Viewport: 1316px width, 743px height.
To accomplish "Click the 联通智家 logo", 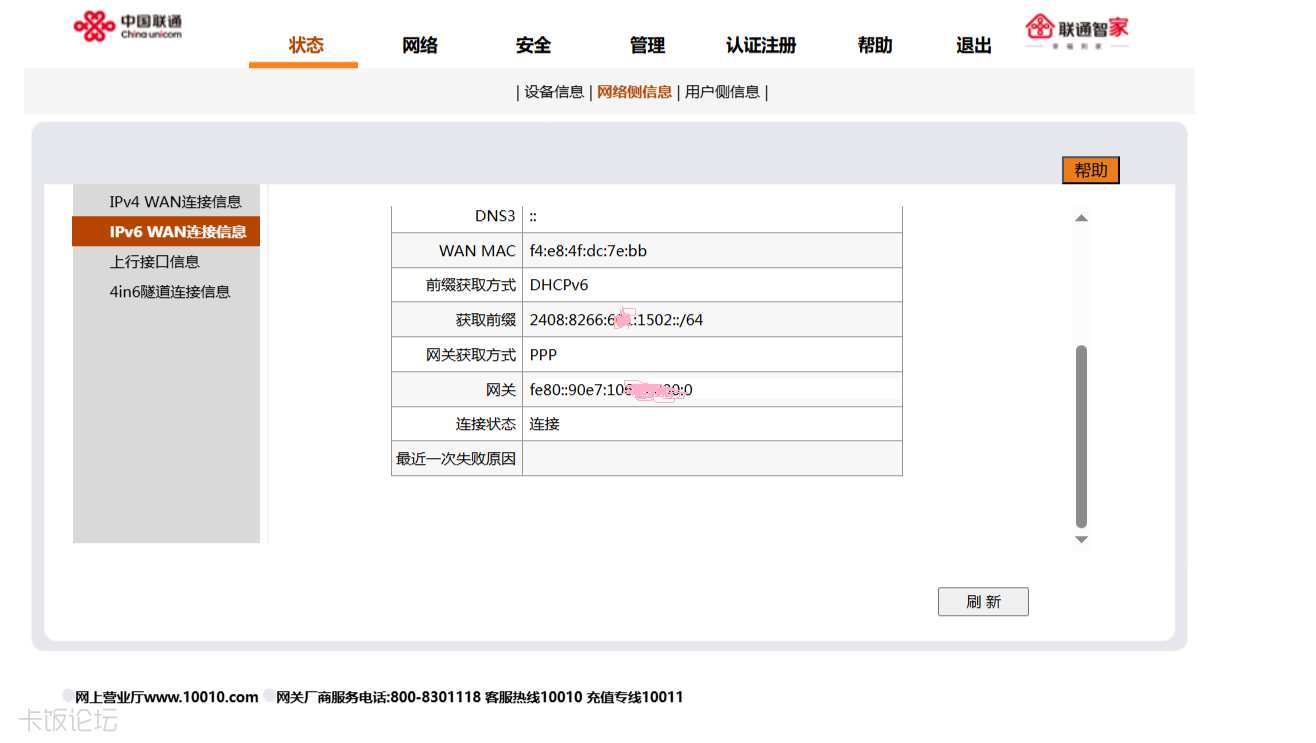I will coord(1077,31).
